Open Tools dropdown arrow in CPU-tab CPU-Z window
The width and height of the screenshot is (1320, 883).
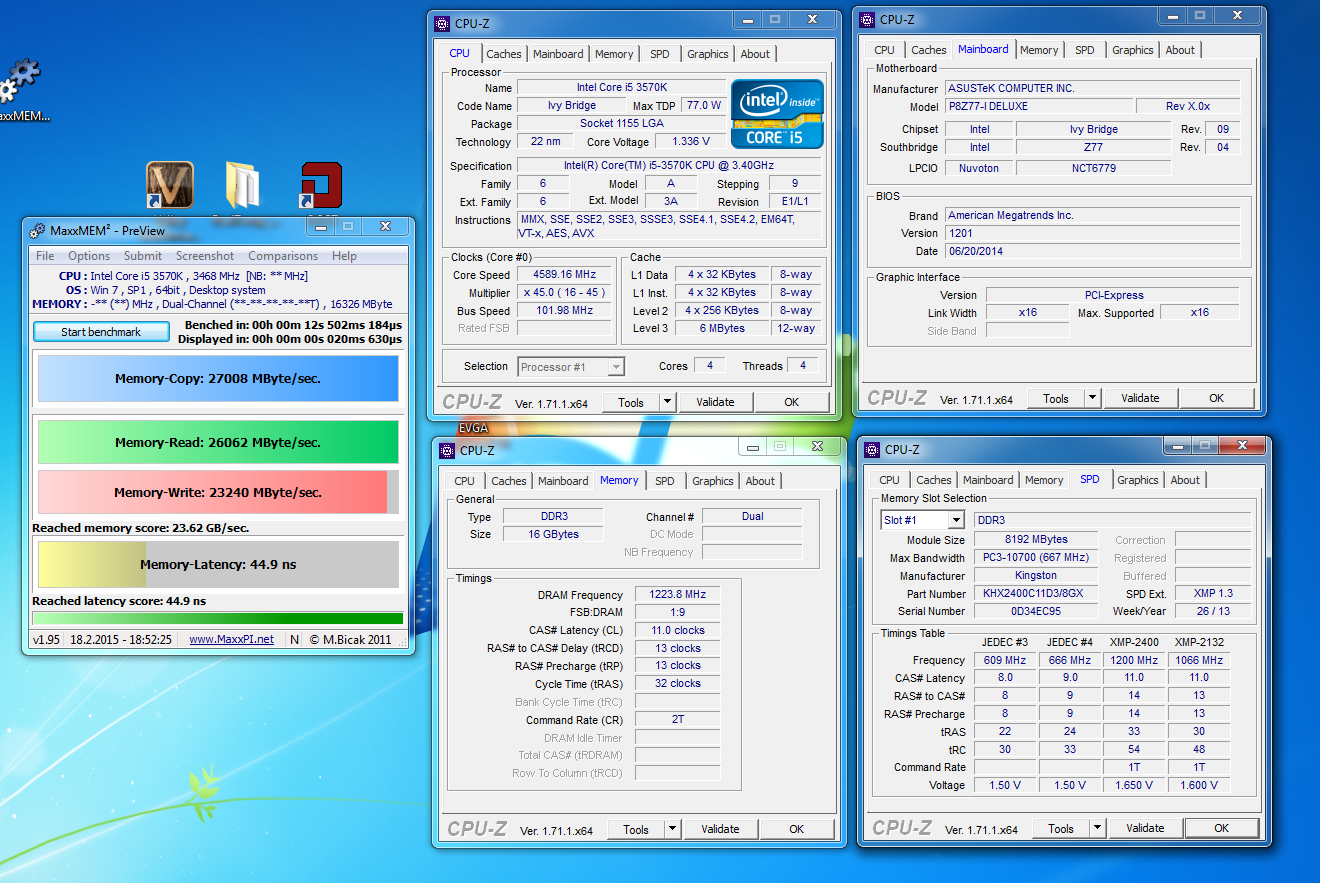(x=667, y=402)
